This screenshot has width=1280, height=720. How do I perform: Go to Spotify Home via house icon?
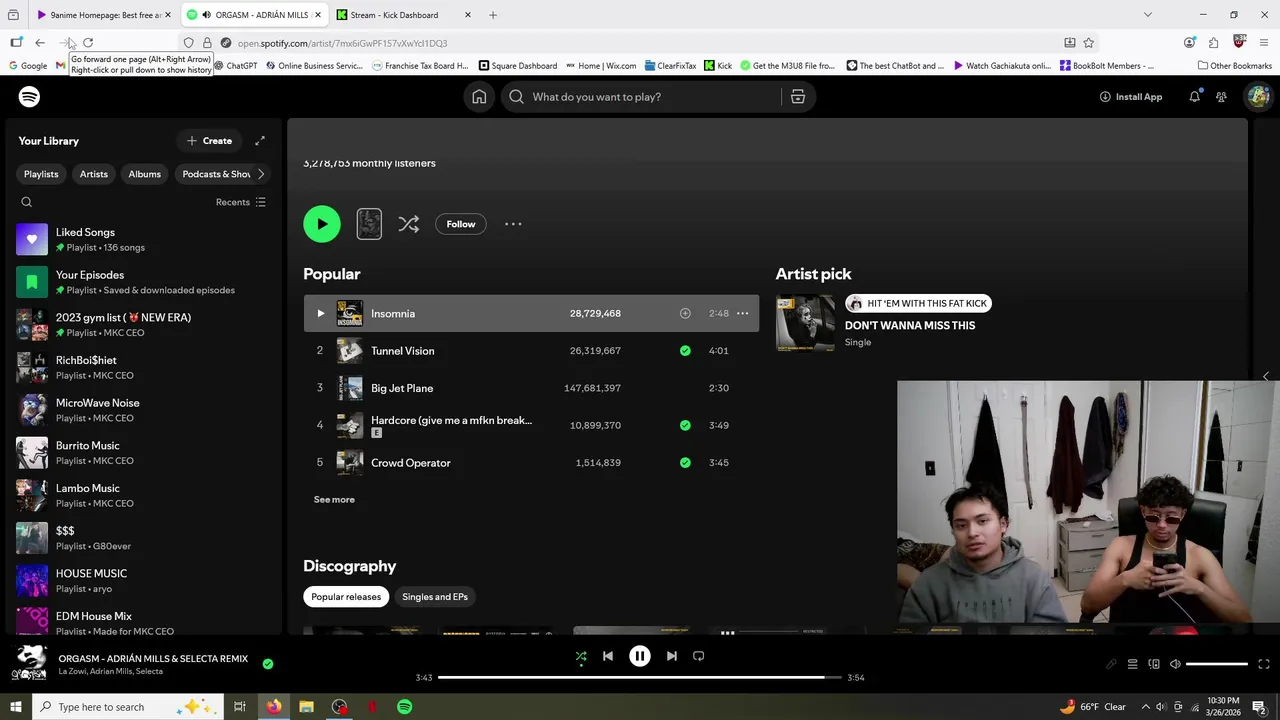coord(479,97)
